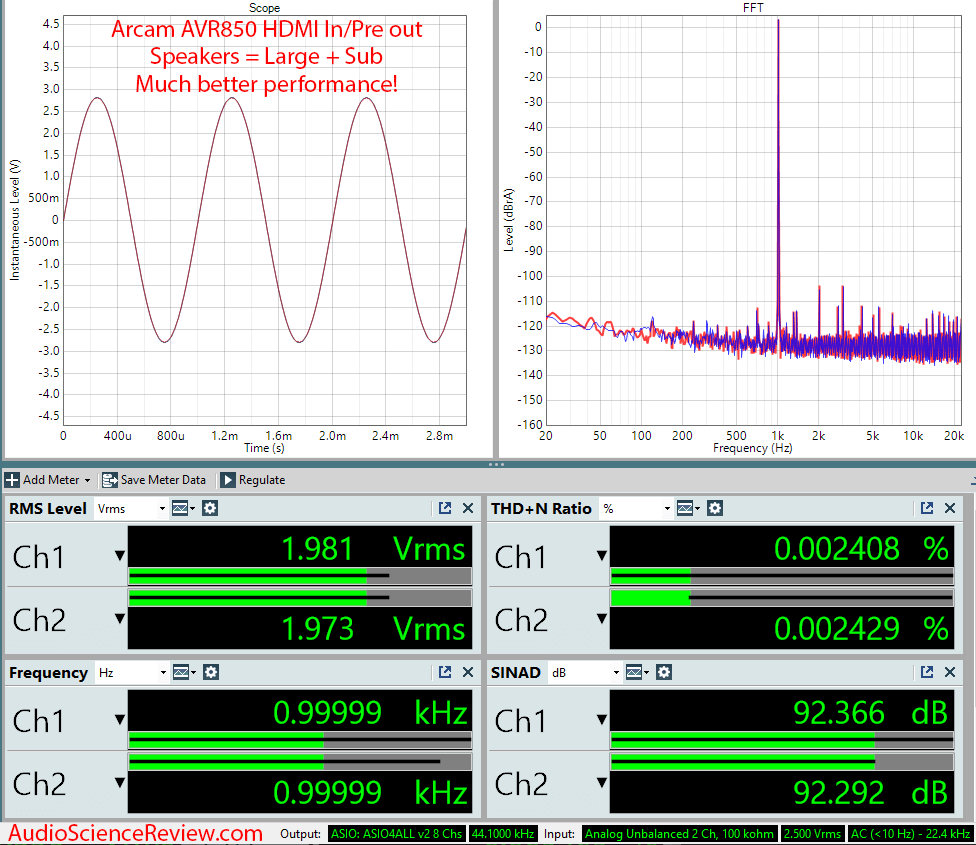This screenshot has height=845, width=976.
Task: Pop out the SINAD meter
Action: tap(927, 672)
